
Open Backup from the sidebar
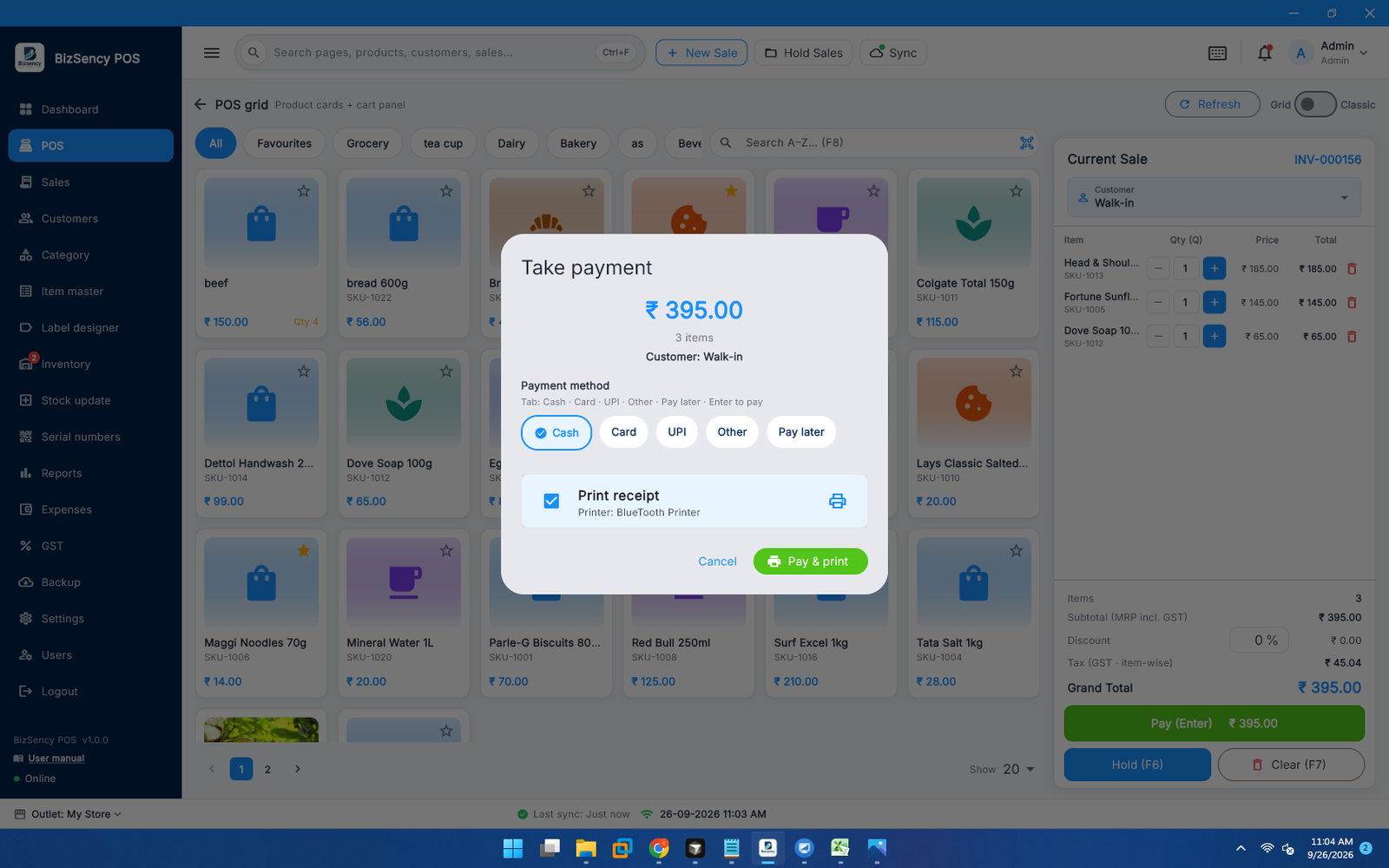90,582
